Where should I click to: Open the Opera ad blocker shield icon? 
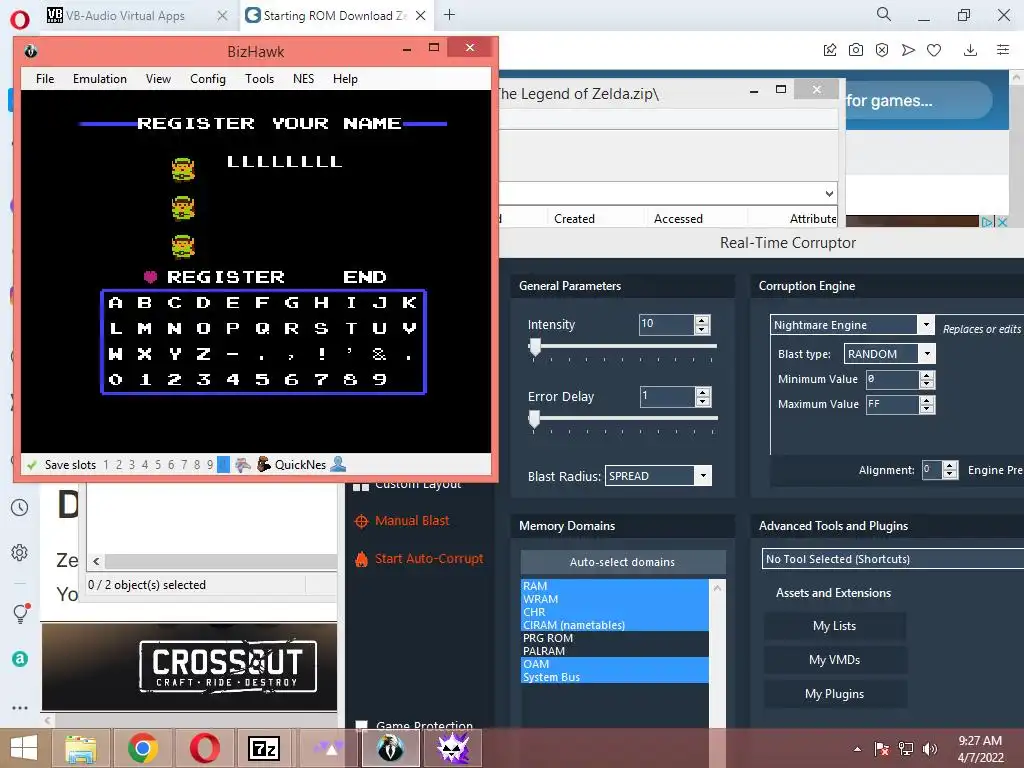(x=882, y=50)
